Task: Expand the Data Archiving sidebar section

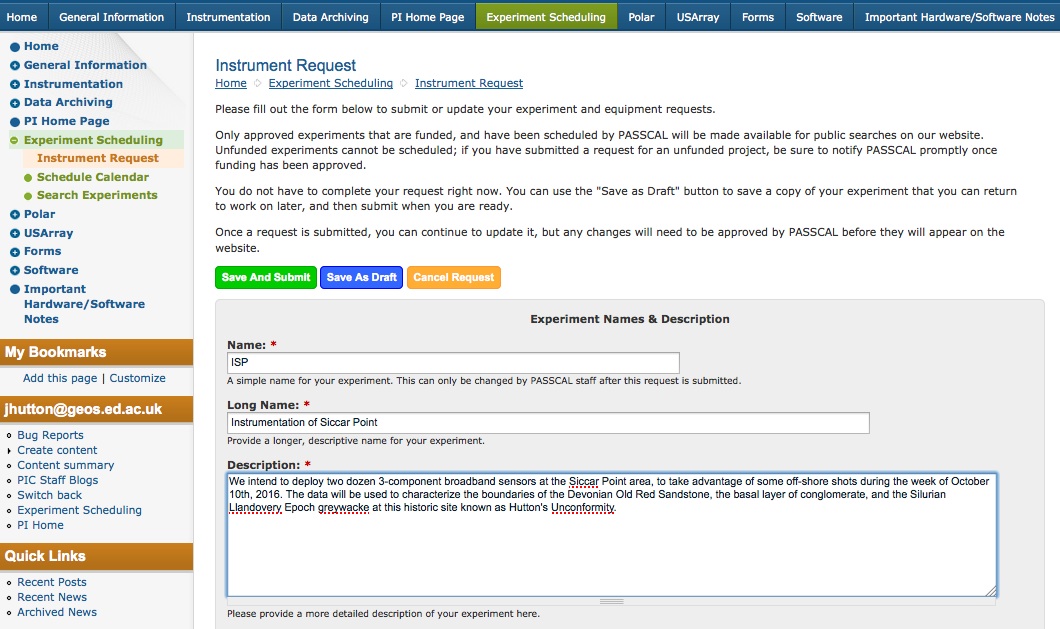Action: [15, 103]
